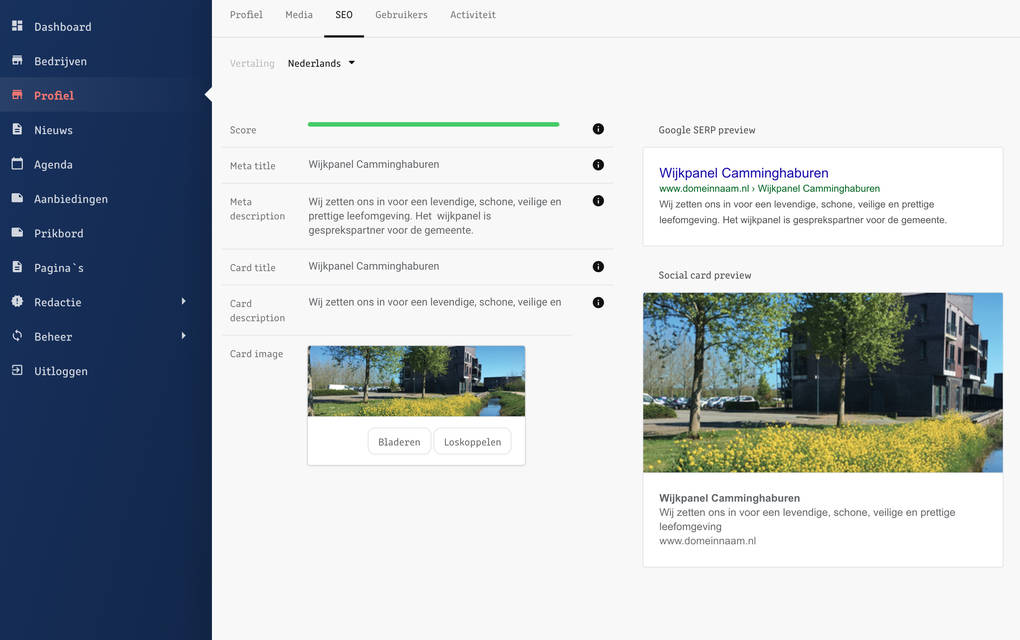Click info icon beside Meta title
The image size is (1020, 640).
click(598, 165)
